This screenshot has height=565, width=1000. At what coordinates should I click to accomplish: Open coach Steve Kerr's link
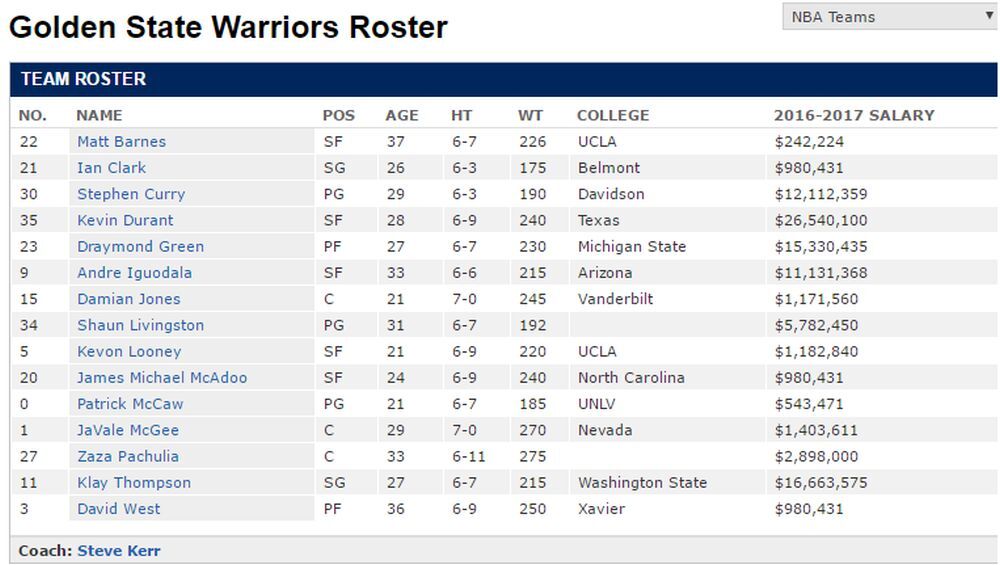[x=118, y=551]
